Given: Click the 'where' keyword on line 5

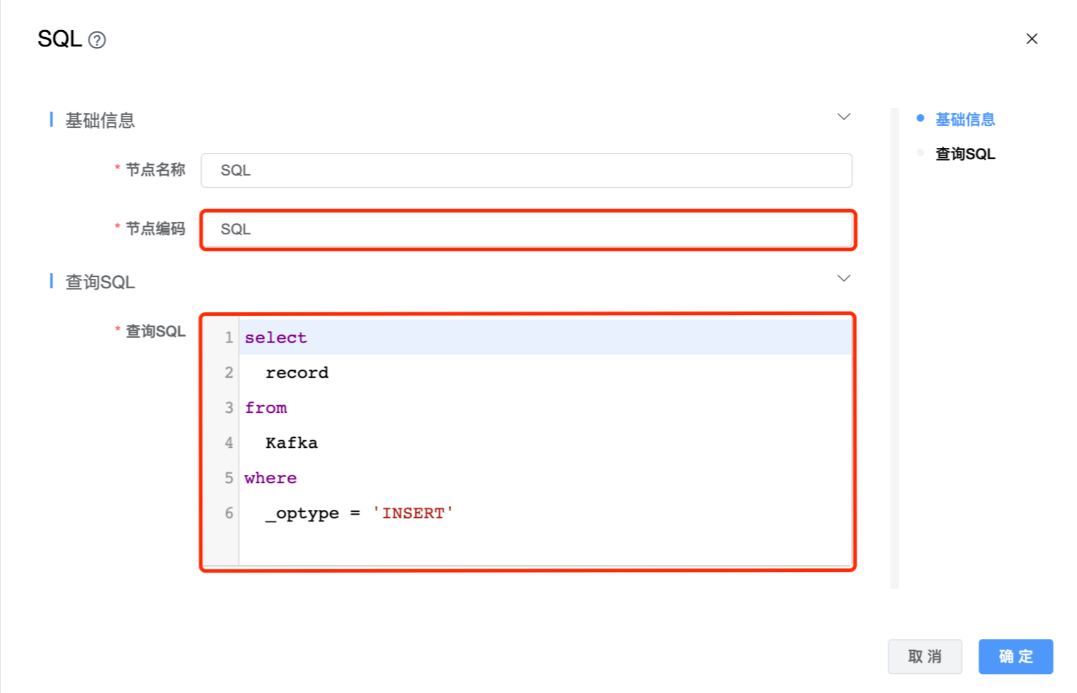Looking at the screenshot, I should click(271, 478).
